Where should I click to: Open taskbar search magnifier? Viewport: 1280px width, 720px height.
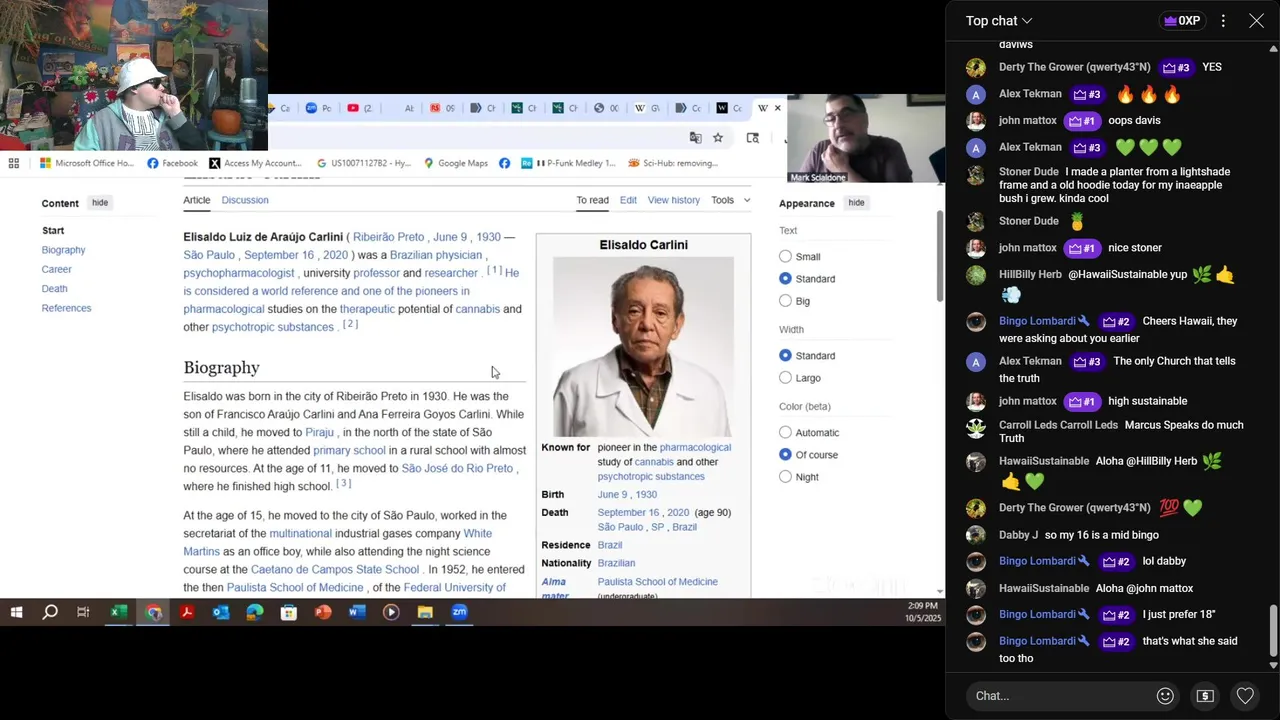point(50,612)
